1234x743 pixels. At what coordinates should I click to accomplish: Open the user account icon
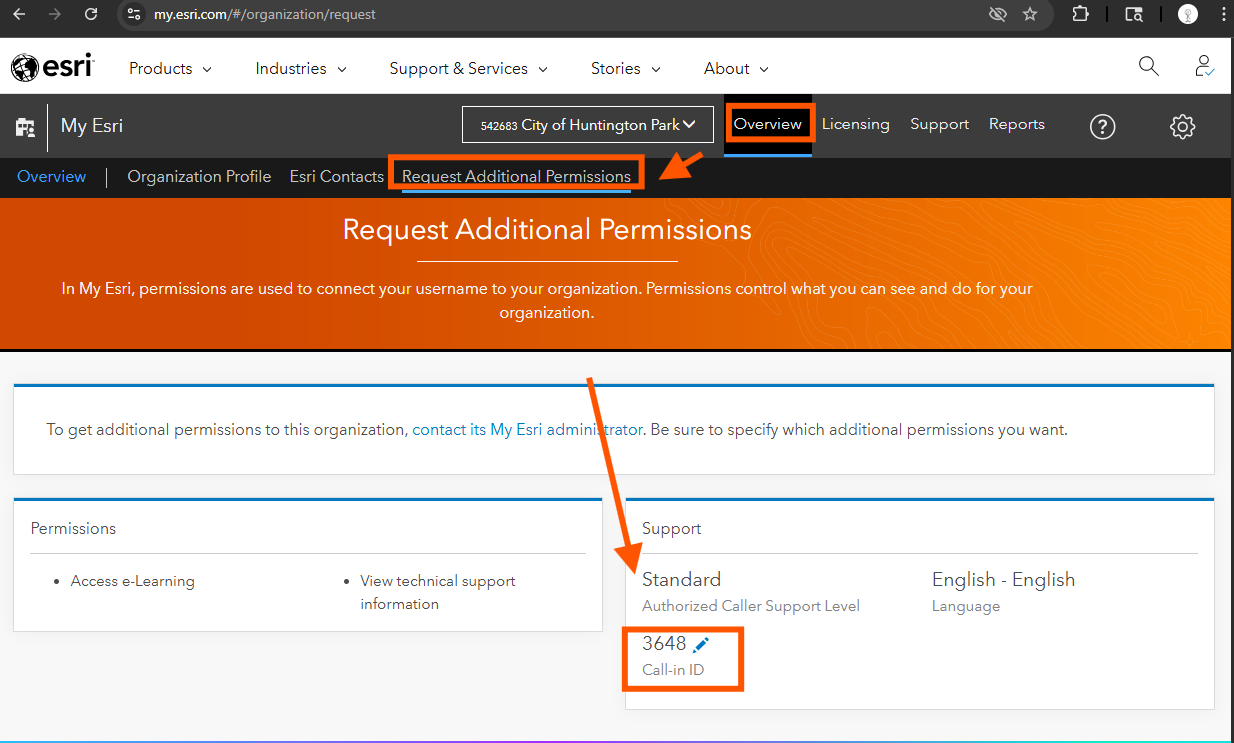(1204, 66)
